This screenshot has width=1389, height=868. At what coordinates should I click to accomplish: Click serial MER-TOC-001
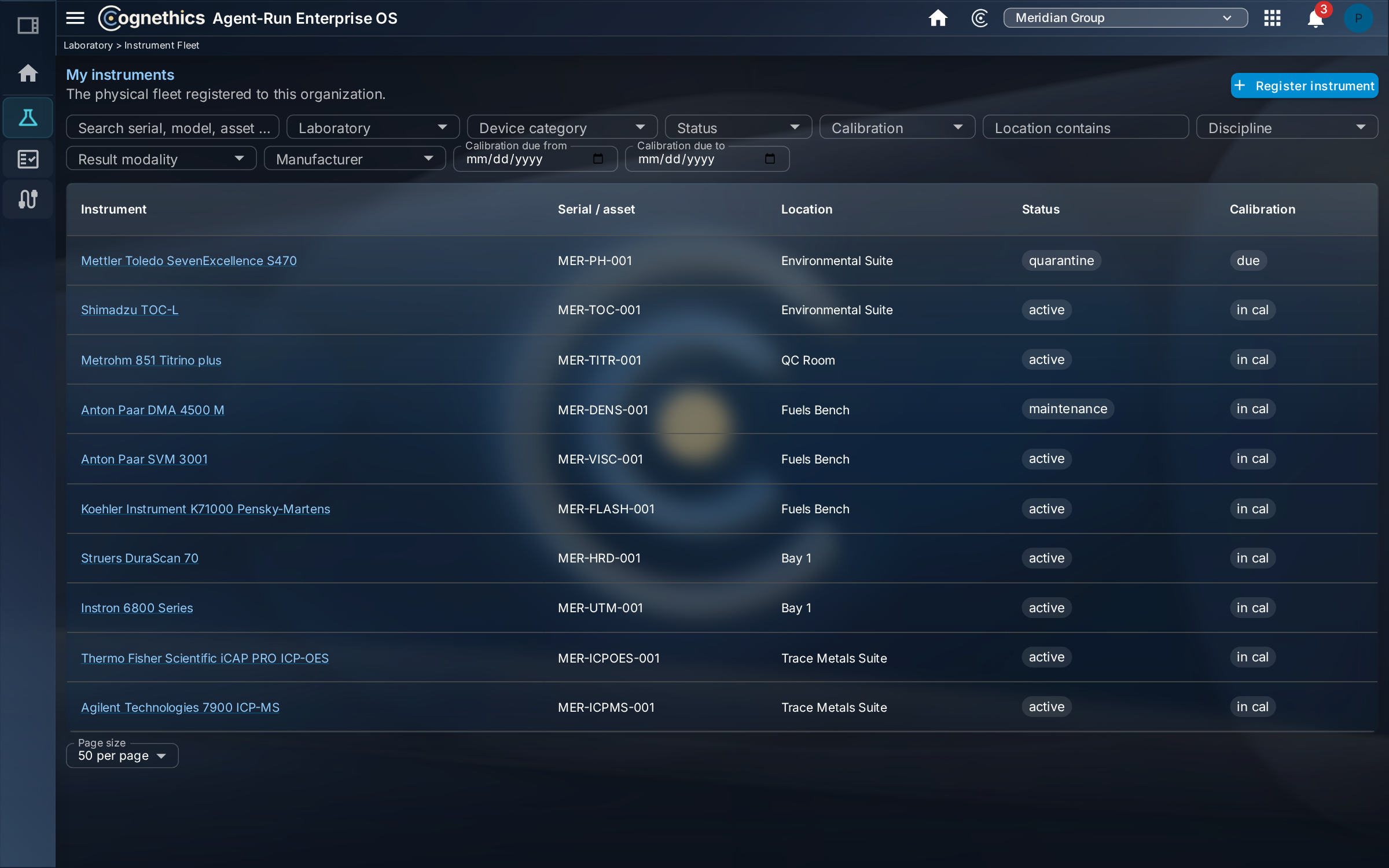point(599,310)
